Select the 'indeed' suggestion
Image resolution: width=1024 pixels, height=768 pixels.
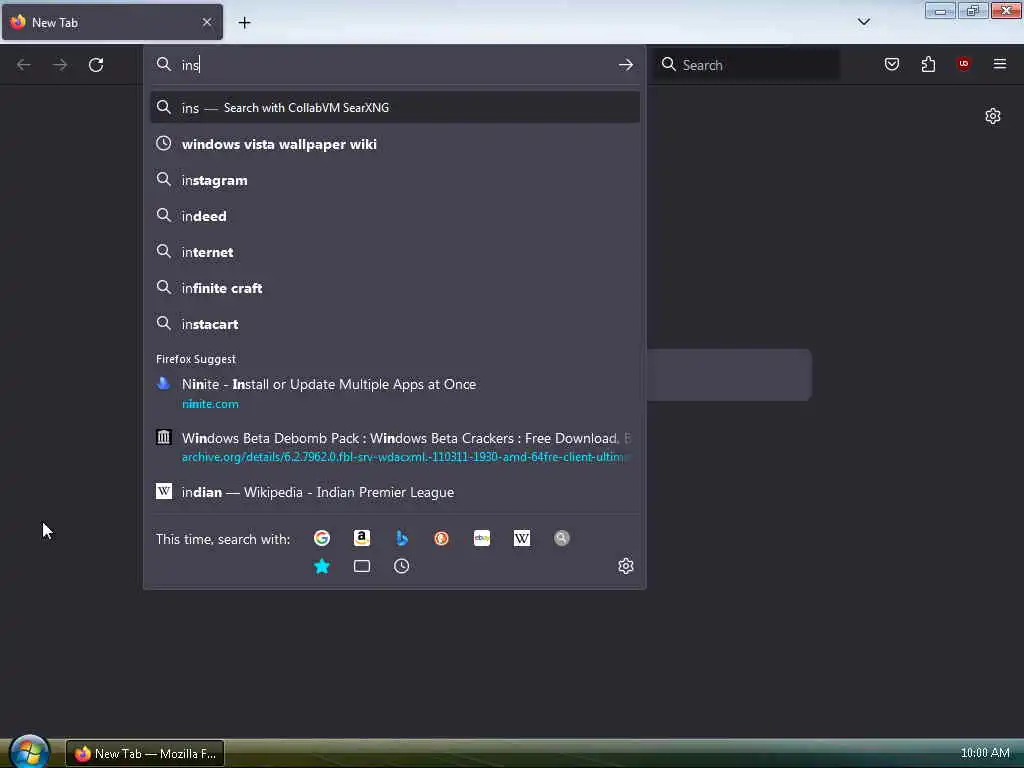[x=394, y=216]
